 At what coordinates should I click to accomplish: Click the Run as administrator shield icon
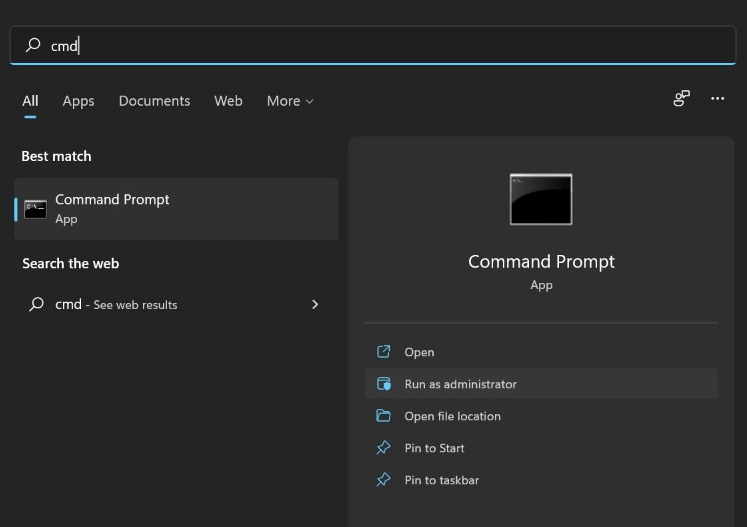[x=384, y=384]
